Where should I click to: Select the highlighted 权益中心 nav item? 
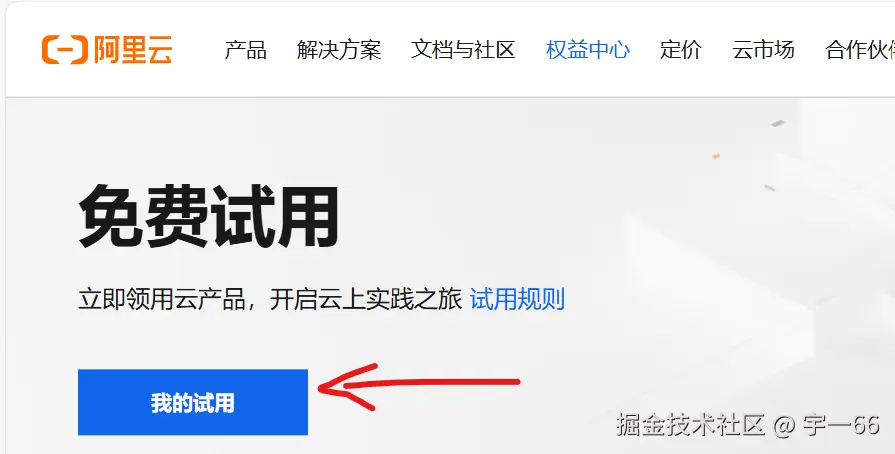coord(588,50)
